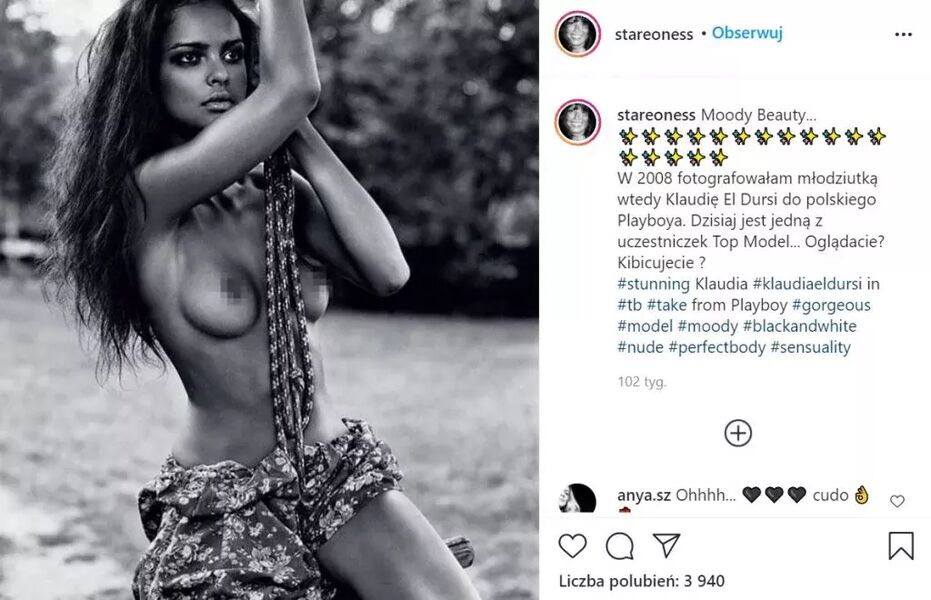Open the #perfectbody hashtag
This screenshot has height=600, width=931.
[717, 347]
